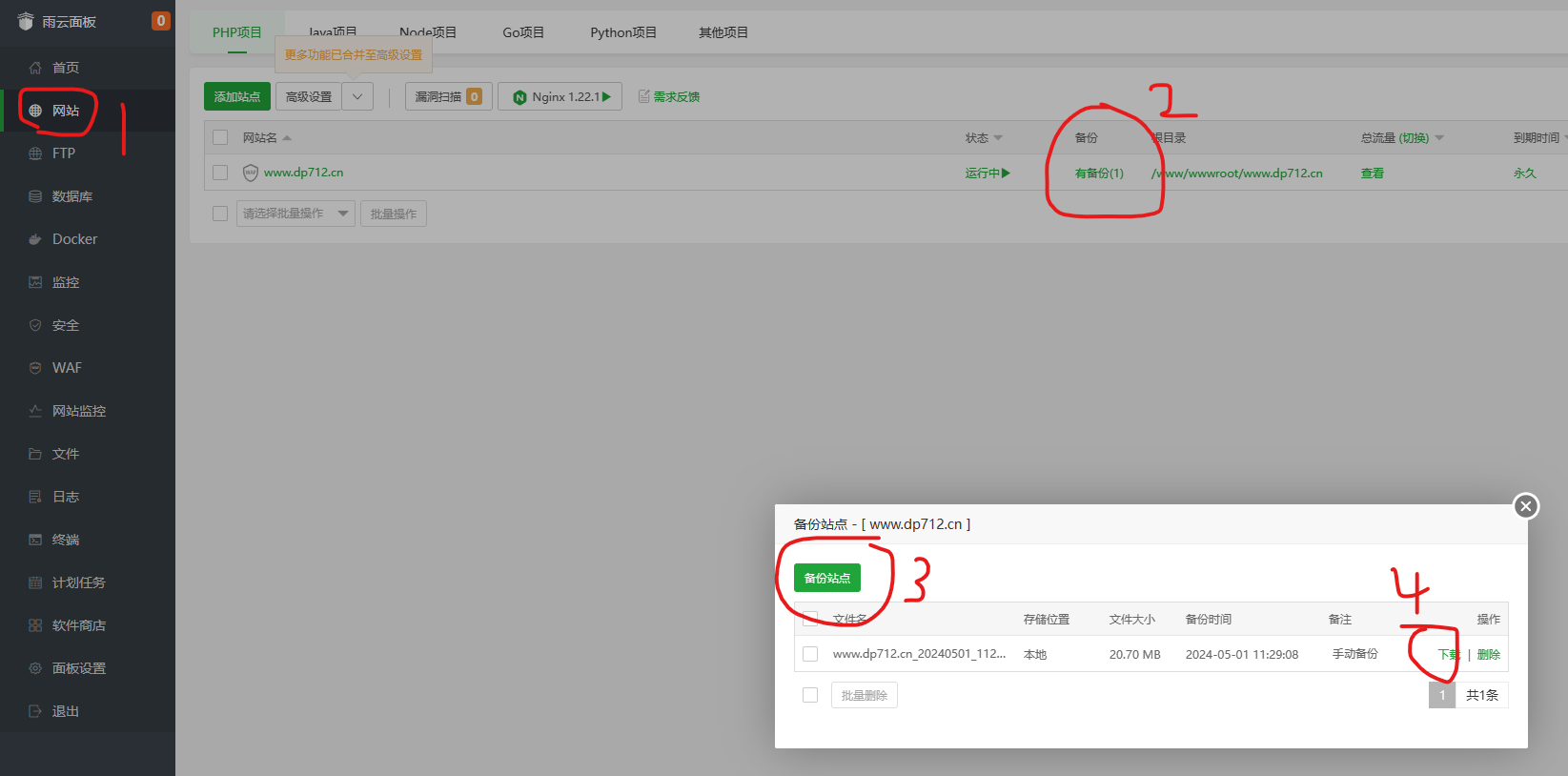The width and height of the screenshot is (1568, 776).
Task: Switch to the Go项目 tab
Action: tap(523, 32)
